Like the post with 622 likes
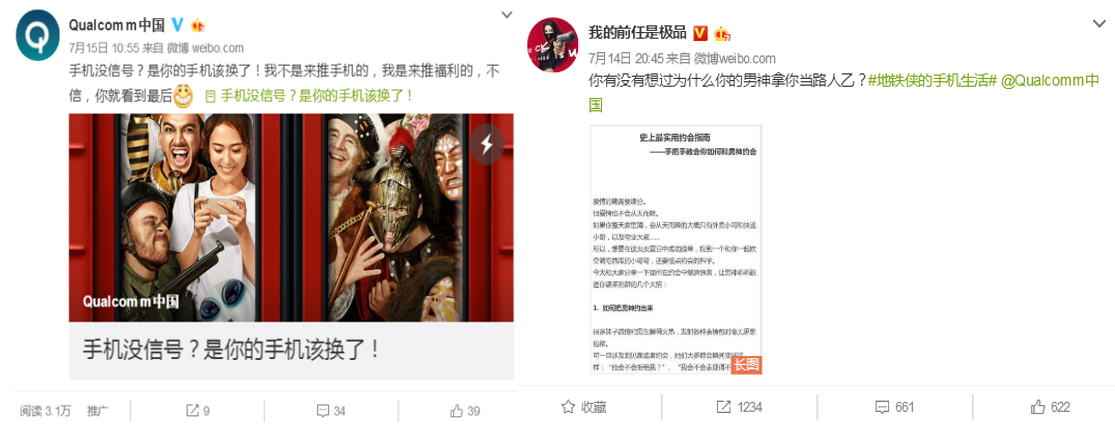This screenshot has height=430, width=1115. 1050,407
